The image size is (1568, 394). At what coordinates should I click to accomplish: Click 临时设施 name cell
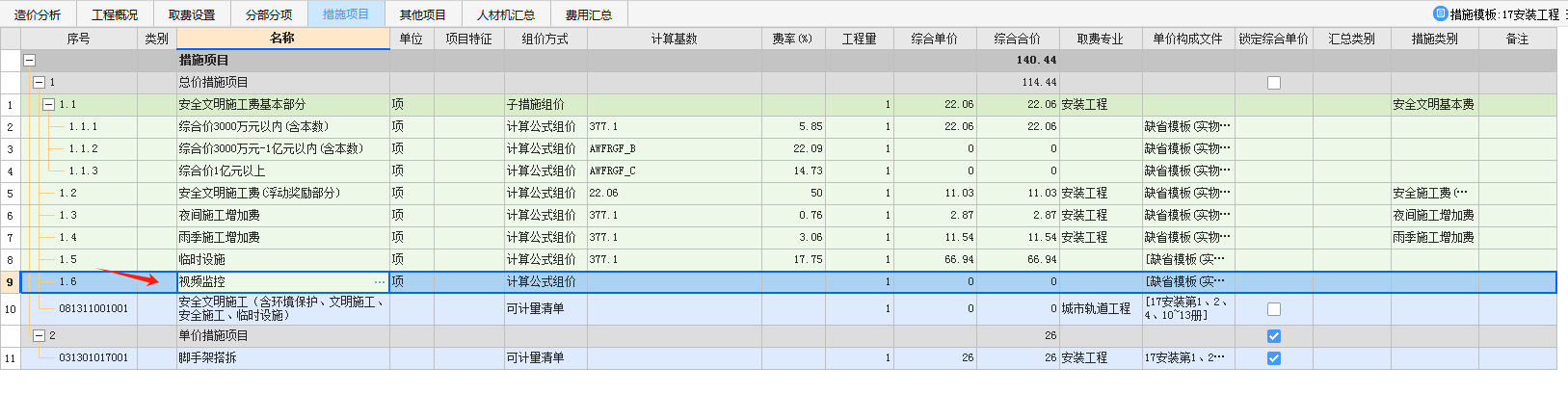tap(283, 259)
